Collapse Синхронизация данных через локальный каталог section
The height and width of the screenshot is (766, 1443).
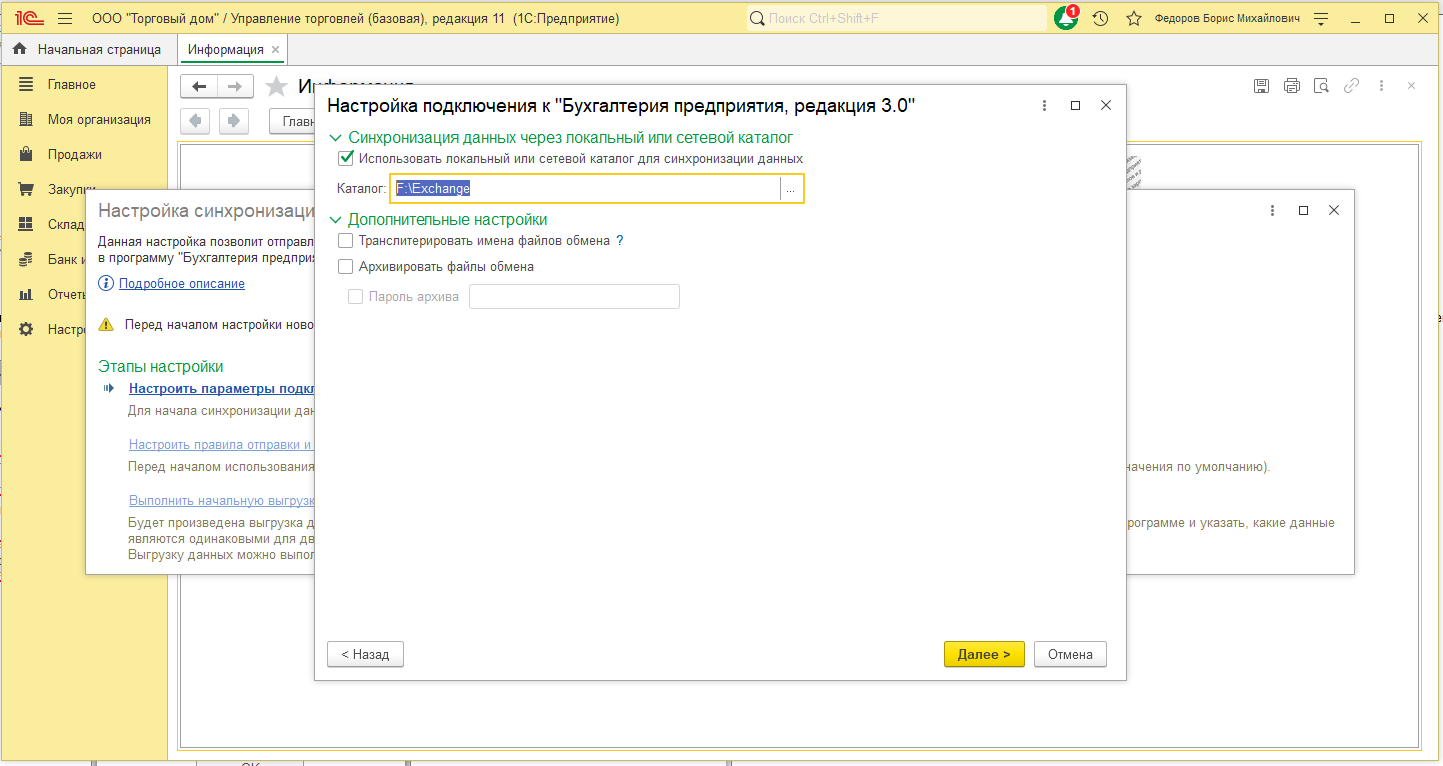[x=336, y=137]
